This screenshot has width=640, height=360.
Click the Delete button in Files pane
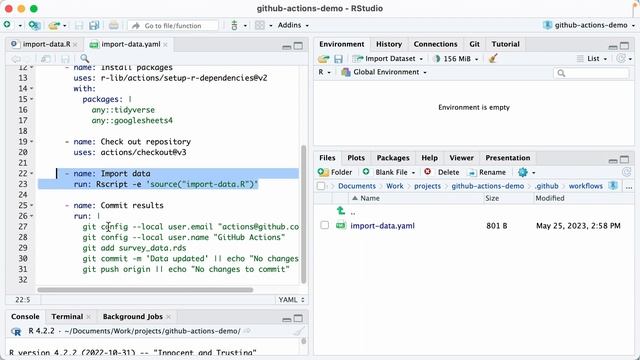click(442, 172)
